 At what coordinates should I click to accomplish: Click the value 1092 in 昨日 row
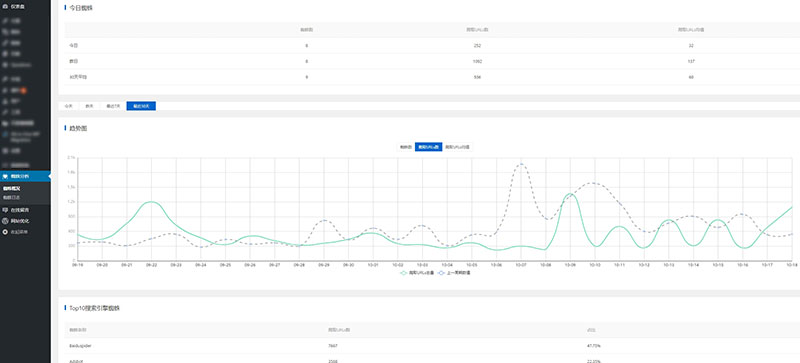(477, 61)
